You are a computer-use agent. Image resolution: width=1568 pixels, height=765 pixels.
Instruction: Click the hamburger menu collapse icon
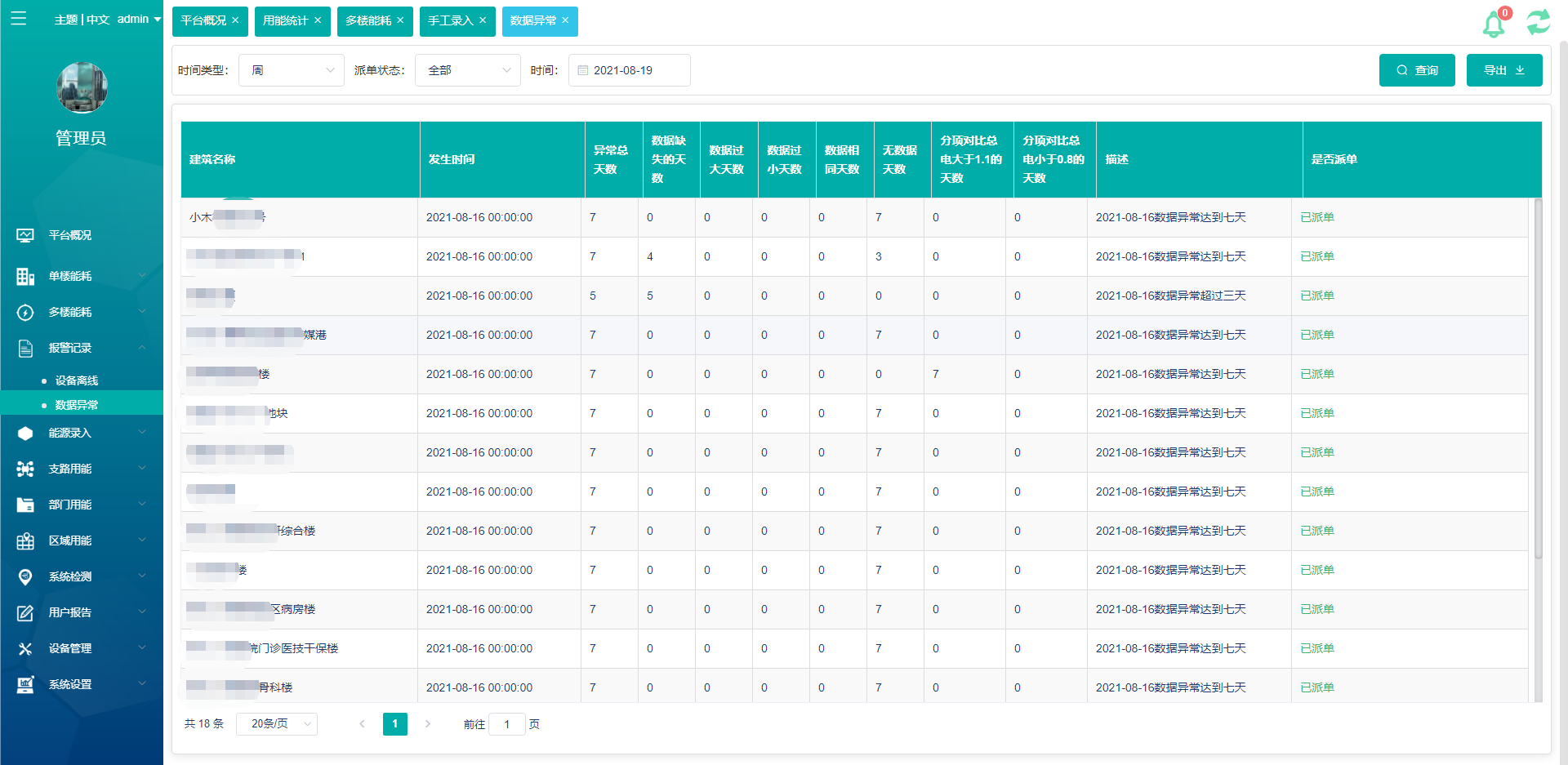[x=18, y=18]
